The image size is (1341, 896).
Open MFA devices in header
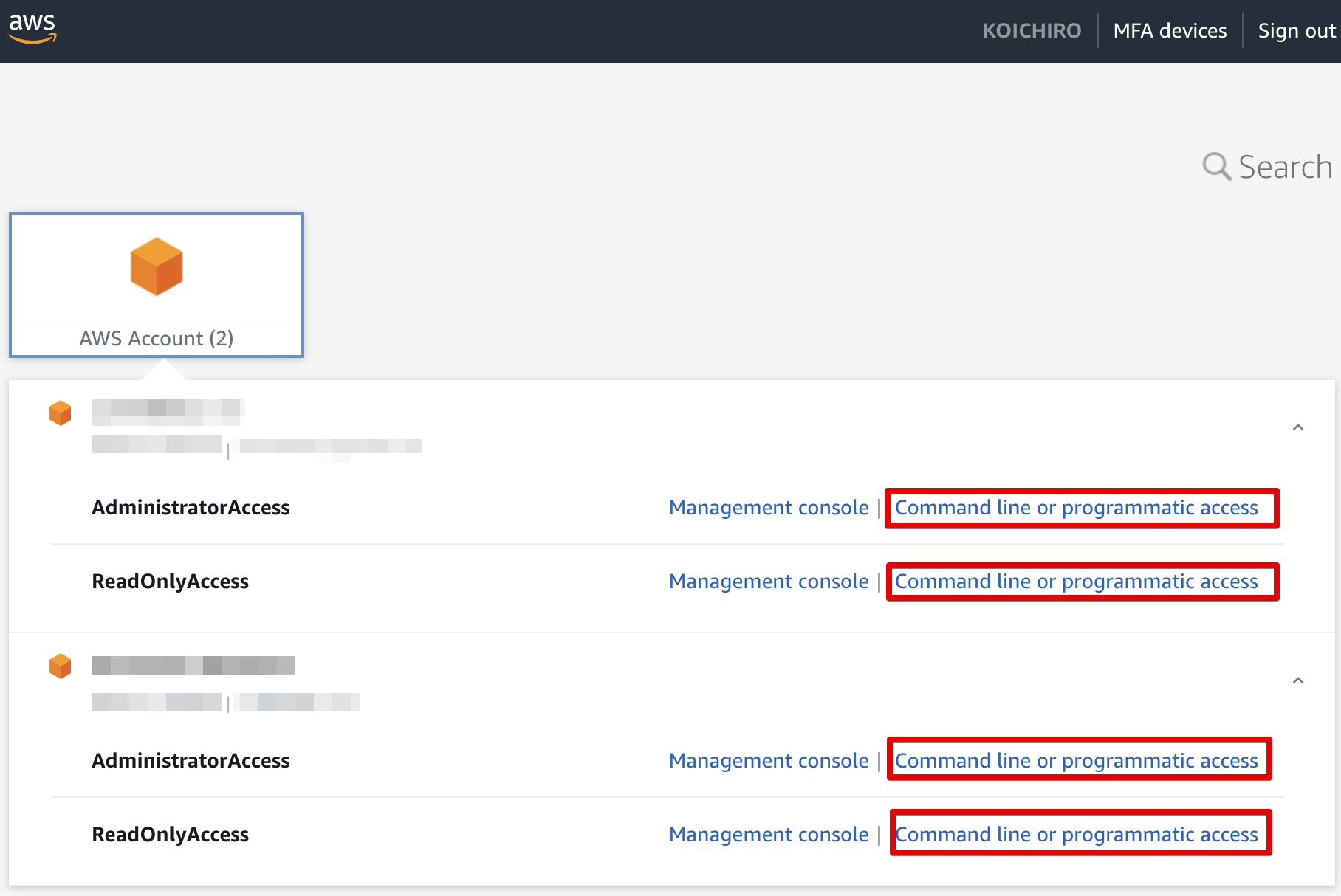1170,31
